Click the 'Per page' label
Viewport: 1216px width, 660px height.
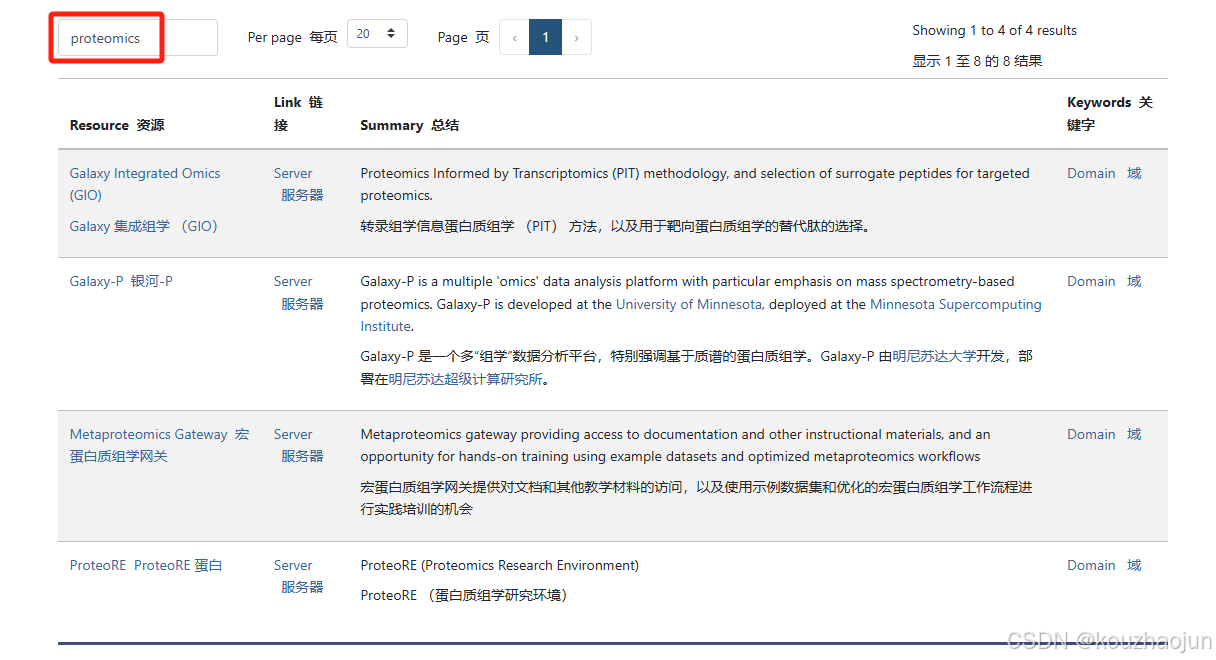point(274,37)
